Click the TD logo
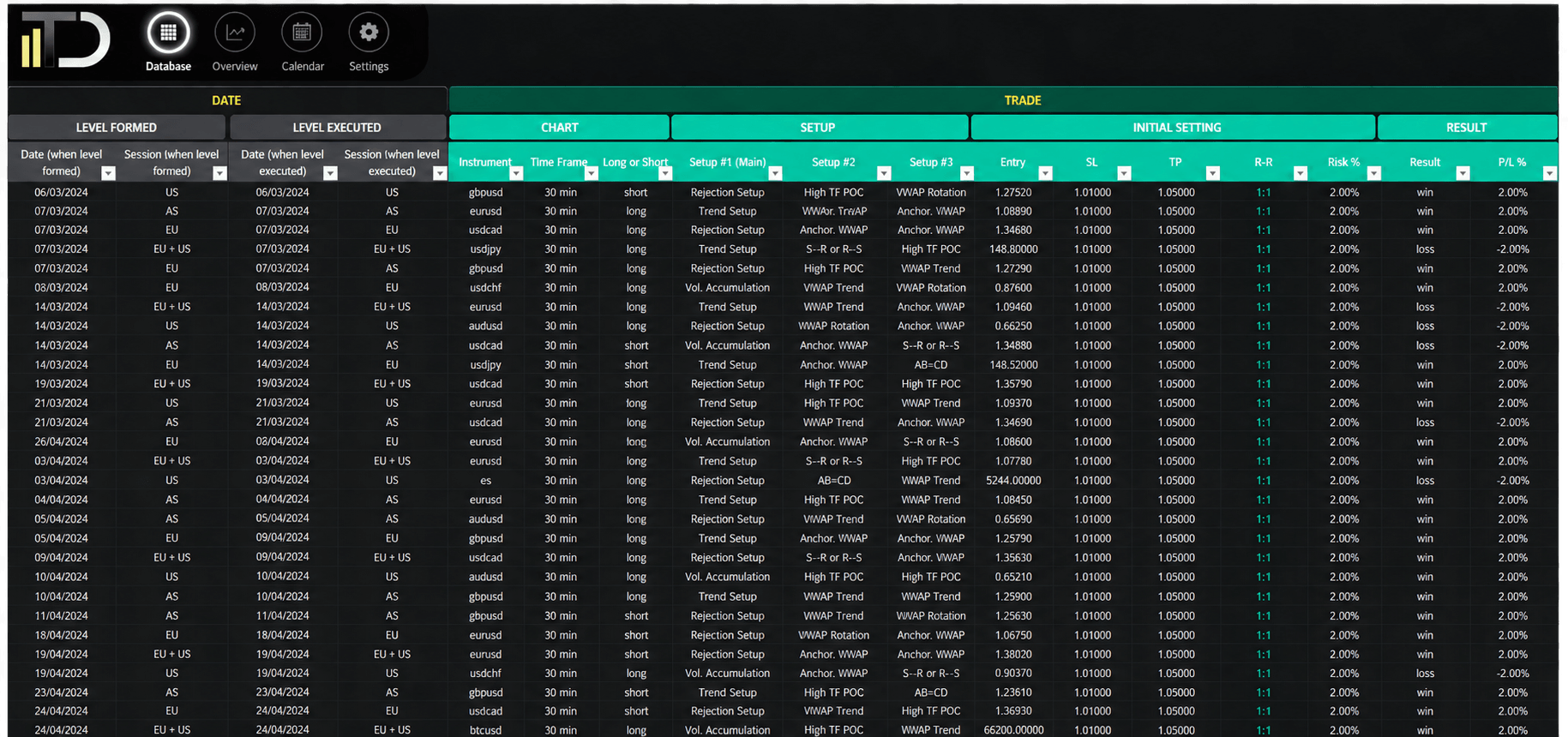The image size is (1568, 737). pos(66,39)
